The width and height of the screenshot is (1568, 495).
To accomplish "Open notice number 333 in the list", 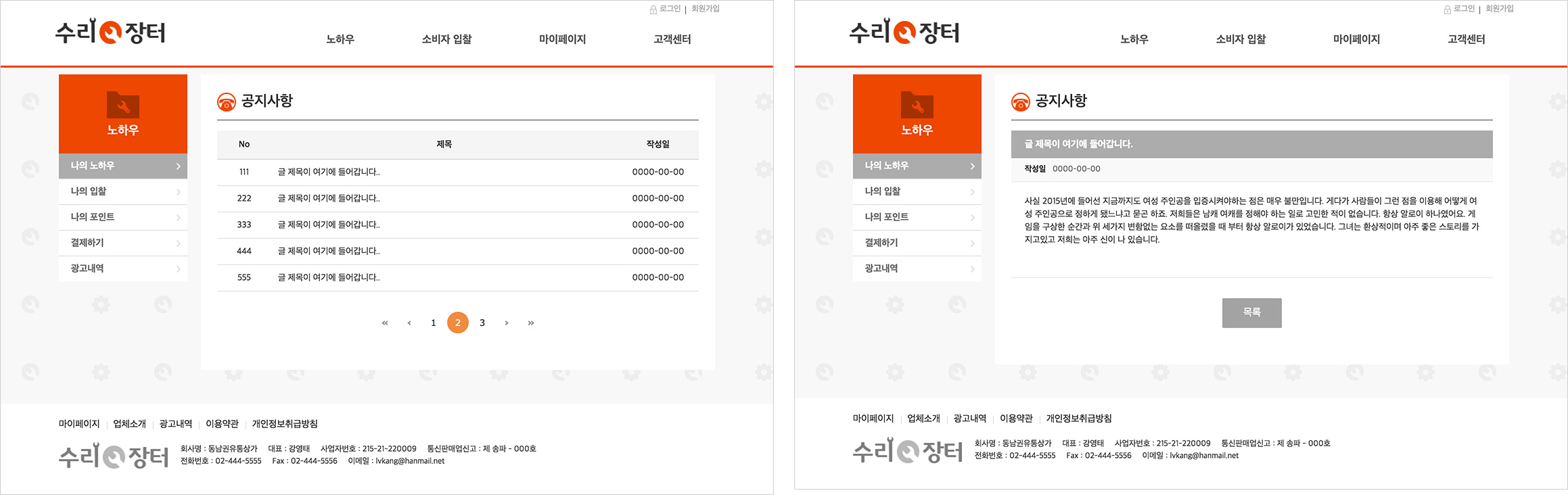I will pyautogui.click(x=329, y=225).
